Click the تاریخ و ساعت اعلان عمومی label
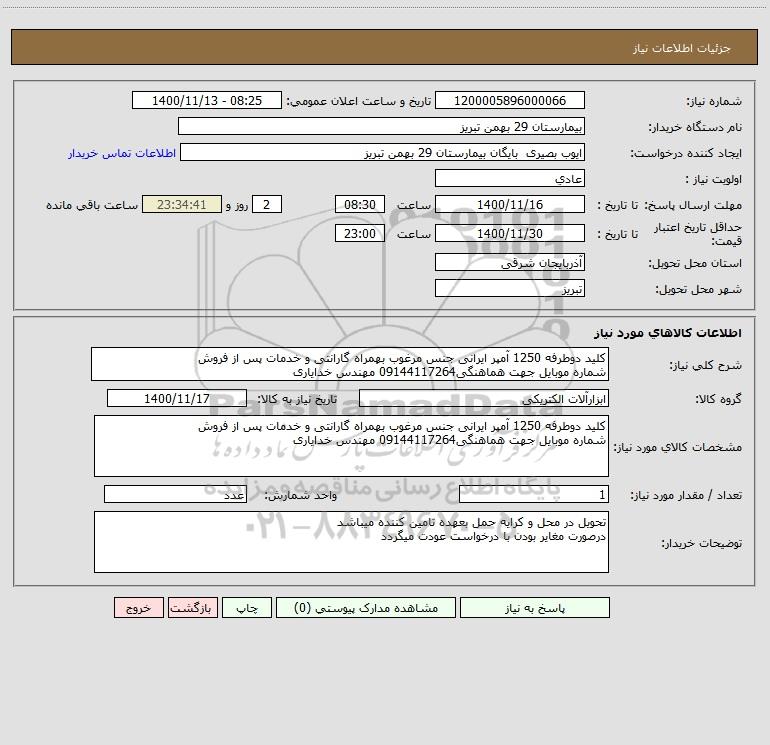Viewport: 770px width, 745px height. pyautogui.click(x=359, y=101)
